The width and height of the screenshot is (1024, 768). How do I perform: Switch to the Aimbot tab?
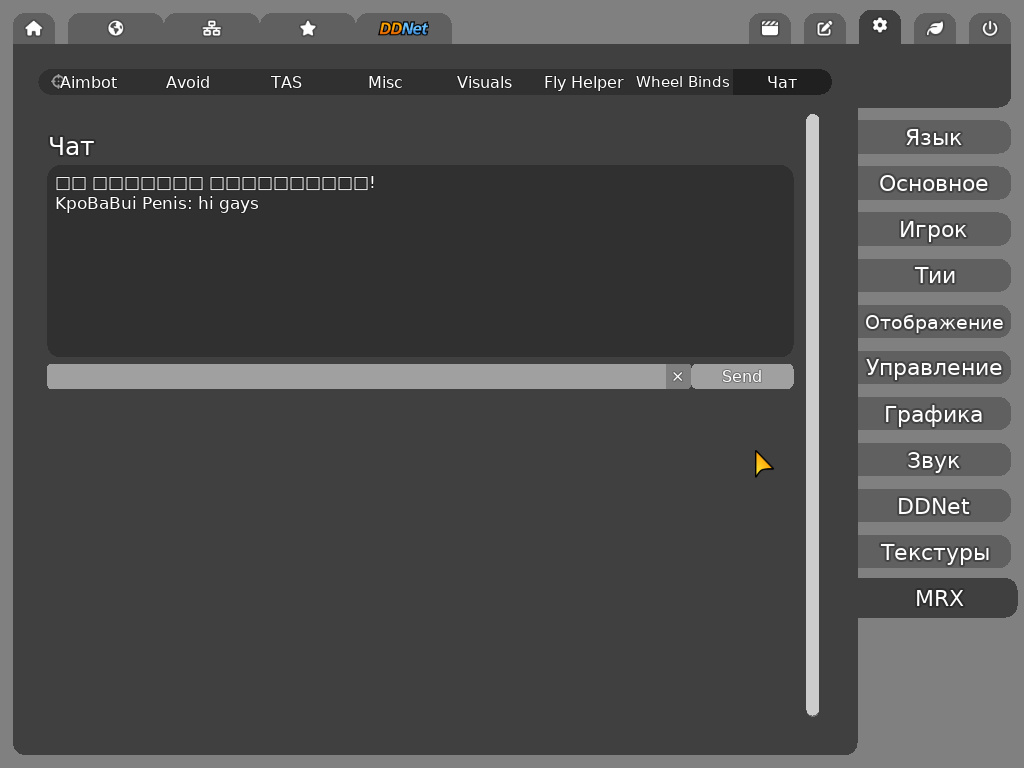click(88, 82)
